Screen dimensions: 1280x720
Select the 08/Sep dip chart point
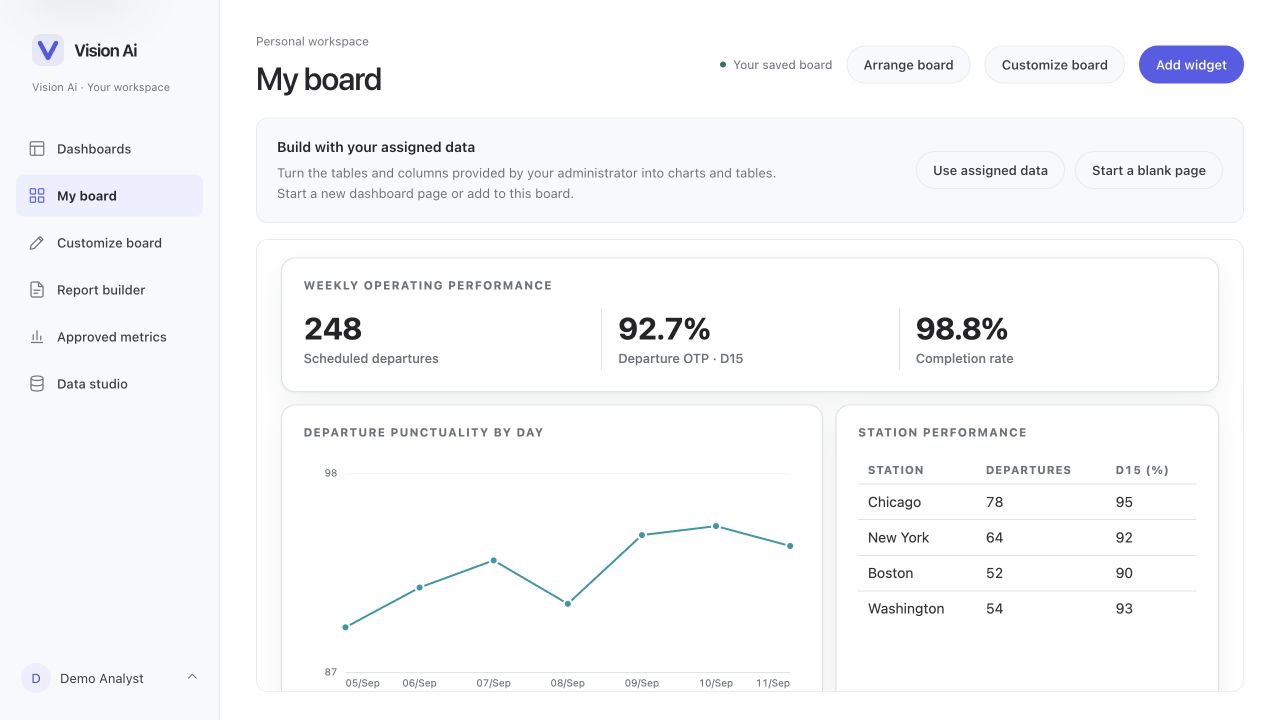pos(568,603)
